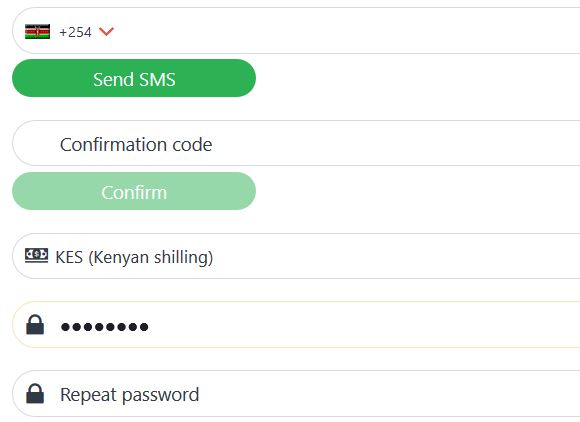This screenshot has width=580, height=422.
Task: Click empty area right of Confirmation code text
Action: point(396,143)
